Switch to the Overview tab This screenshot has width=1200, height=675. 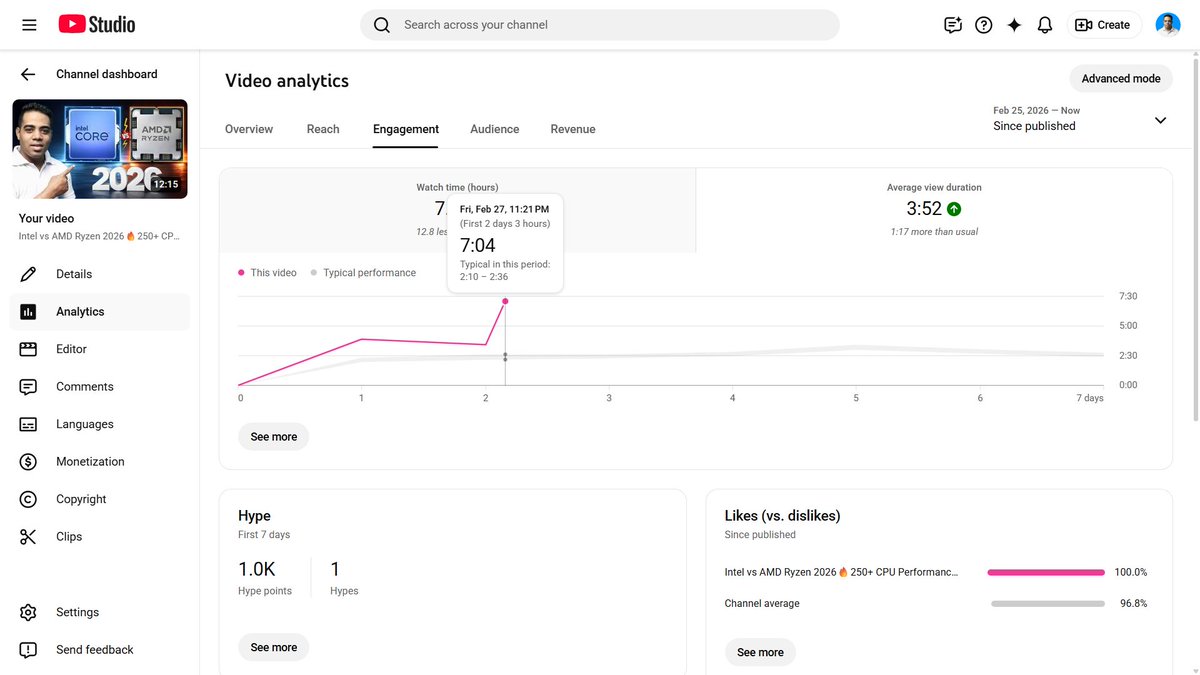tap(249, 129)
